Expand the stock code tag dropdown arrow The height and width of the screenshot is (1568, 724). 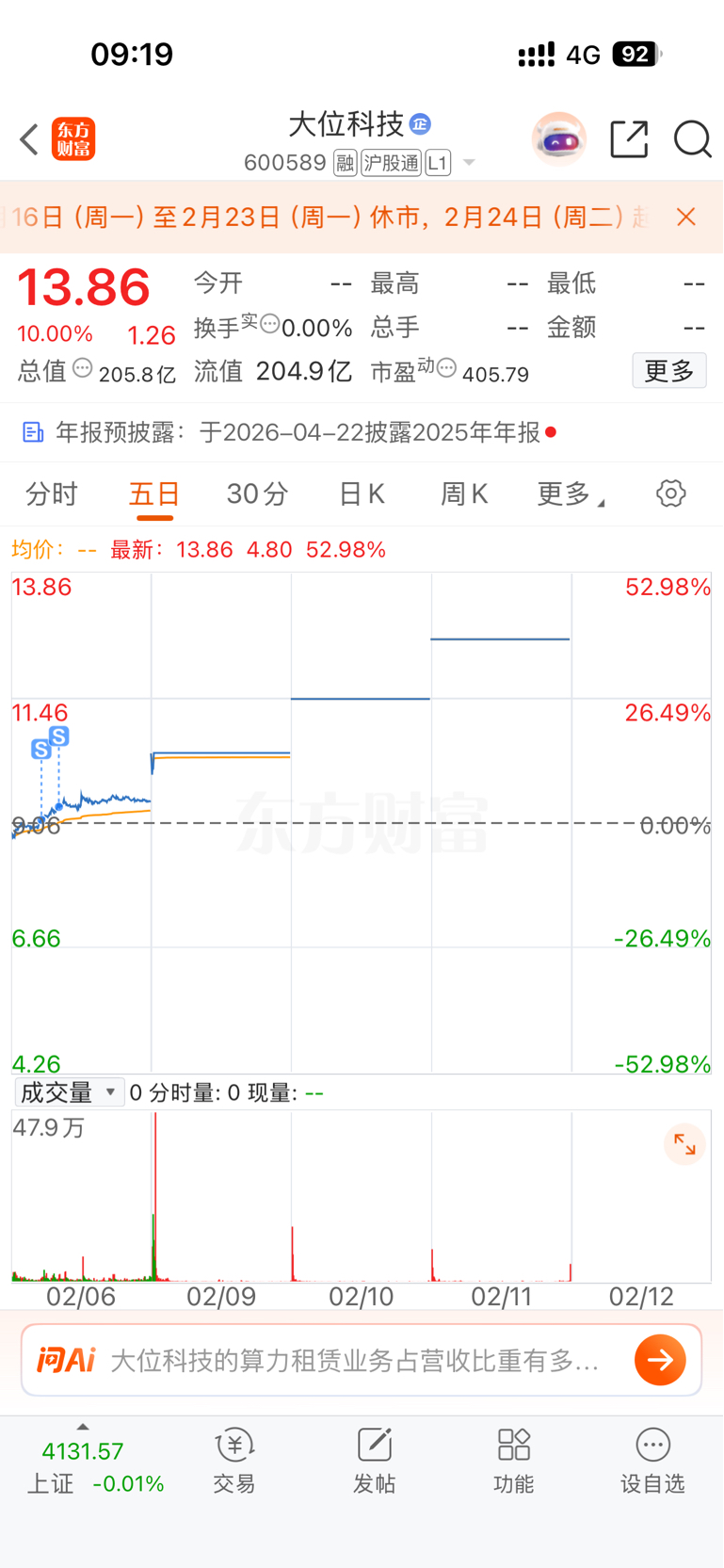coord(469,163)
